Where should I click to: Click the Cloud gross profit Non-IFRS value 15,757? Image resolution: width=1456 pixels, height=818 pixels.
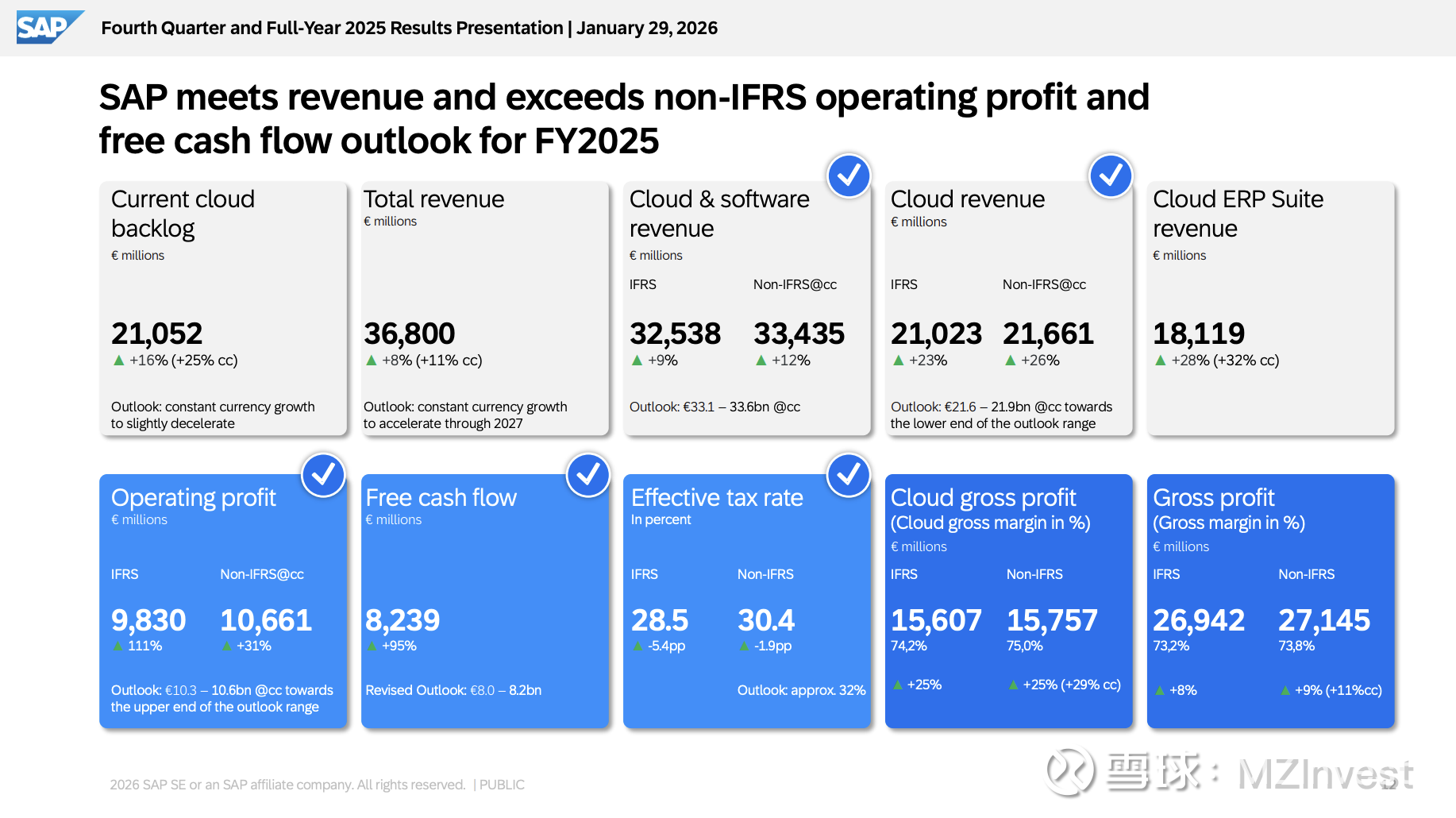click(x=1052, y=620)
